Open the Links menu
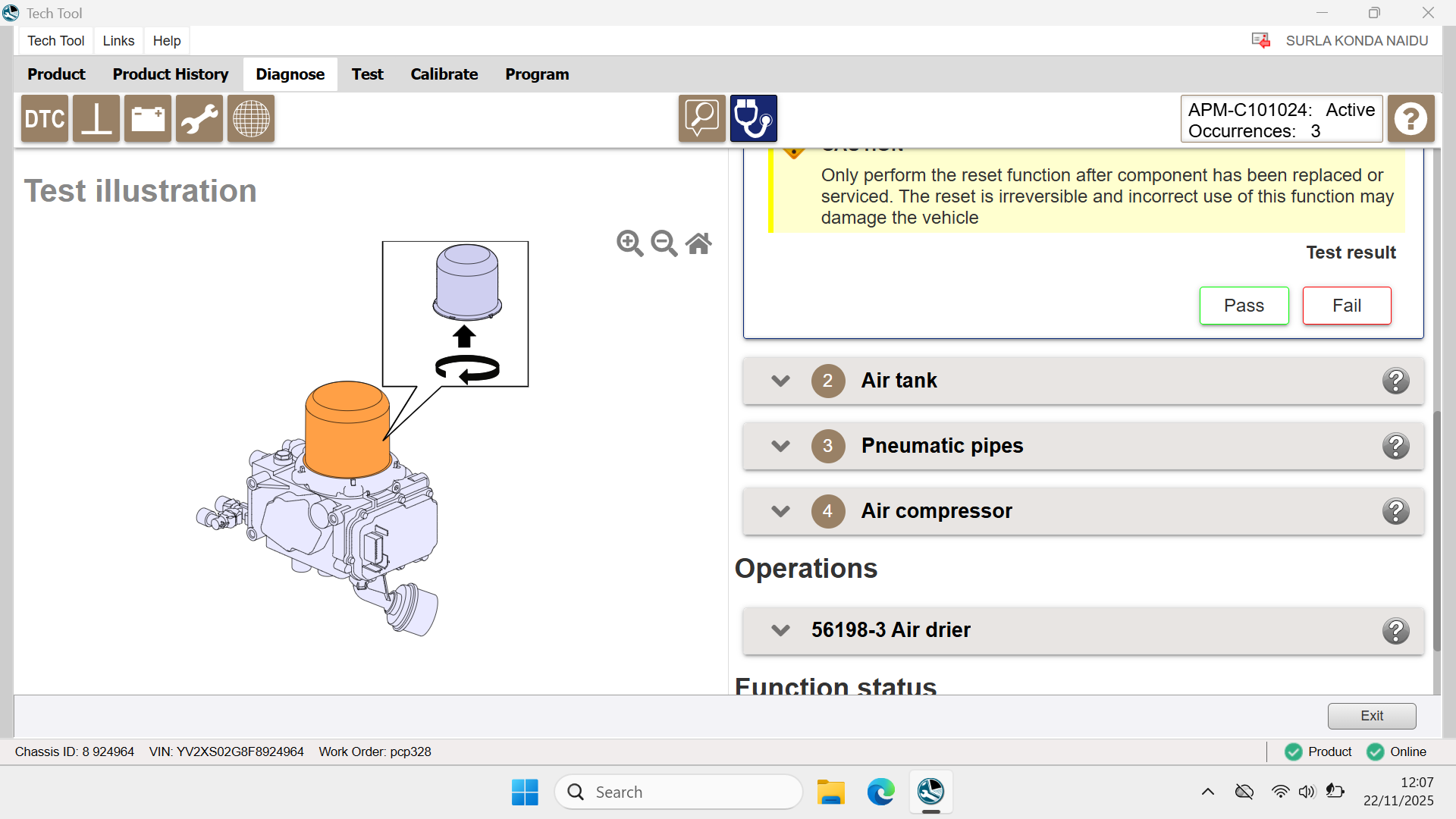The image size is (1456, 819). point(118,41)
